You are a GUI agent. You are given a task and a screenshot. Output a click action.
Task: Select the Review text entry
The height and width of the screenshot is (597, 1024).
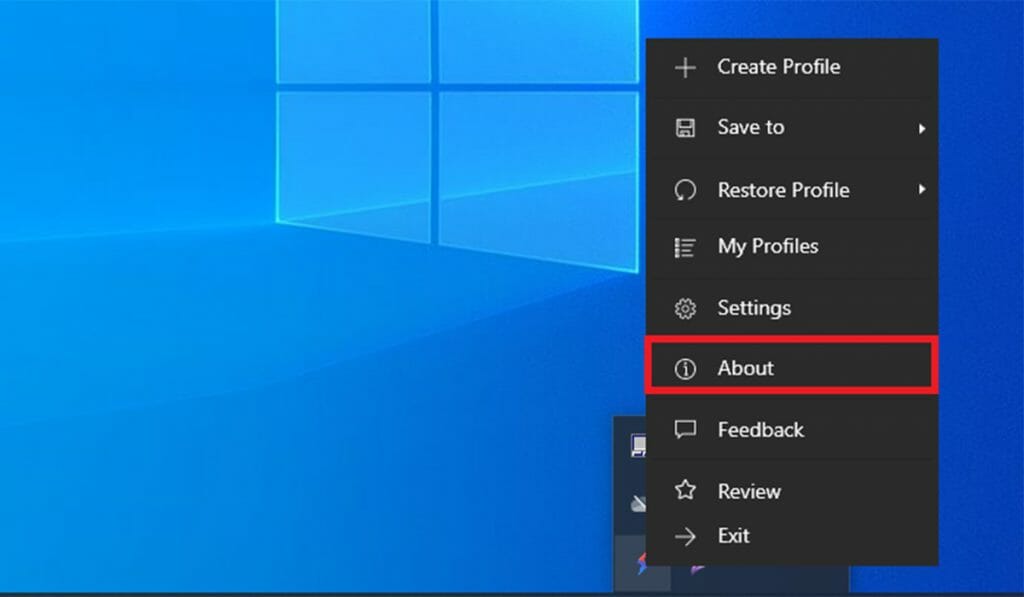(x=749, y=491)
